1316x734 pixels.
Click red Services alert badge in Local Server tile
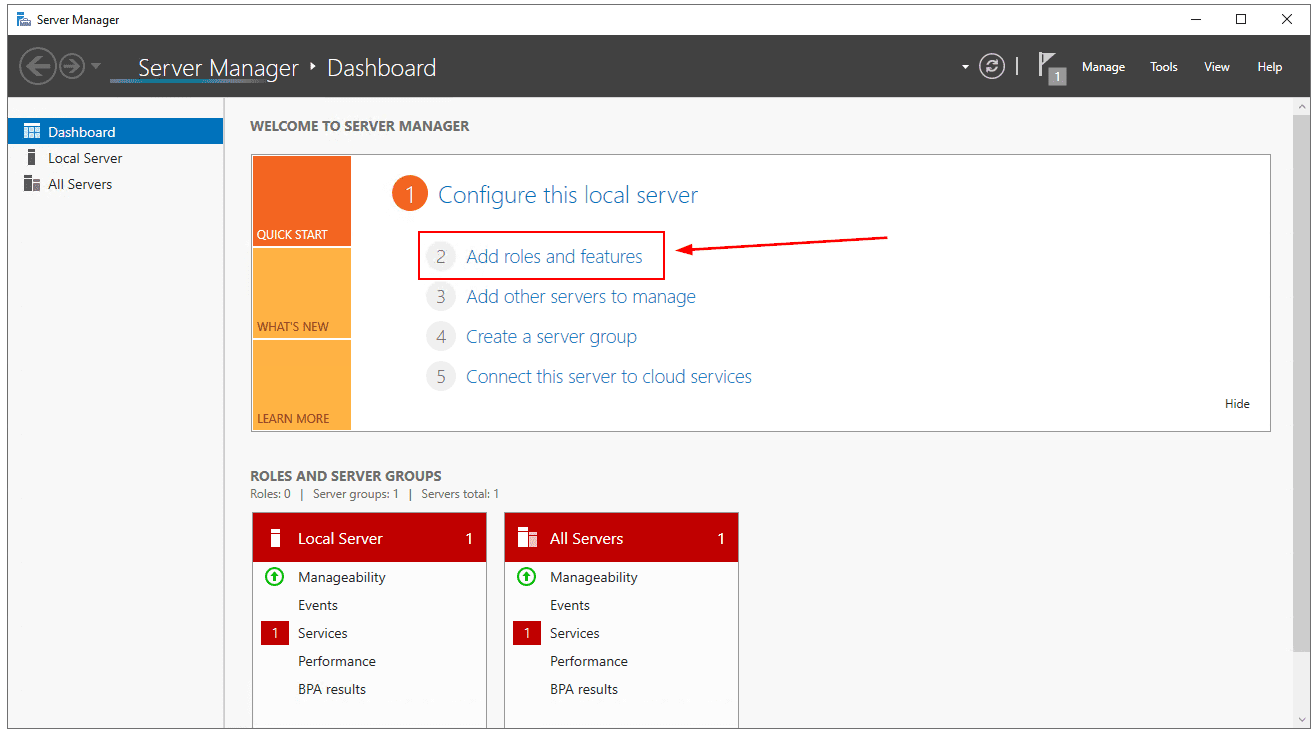click(275, 633)
